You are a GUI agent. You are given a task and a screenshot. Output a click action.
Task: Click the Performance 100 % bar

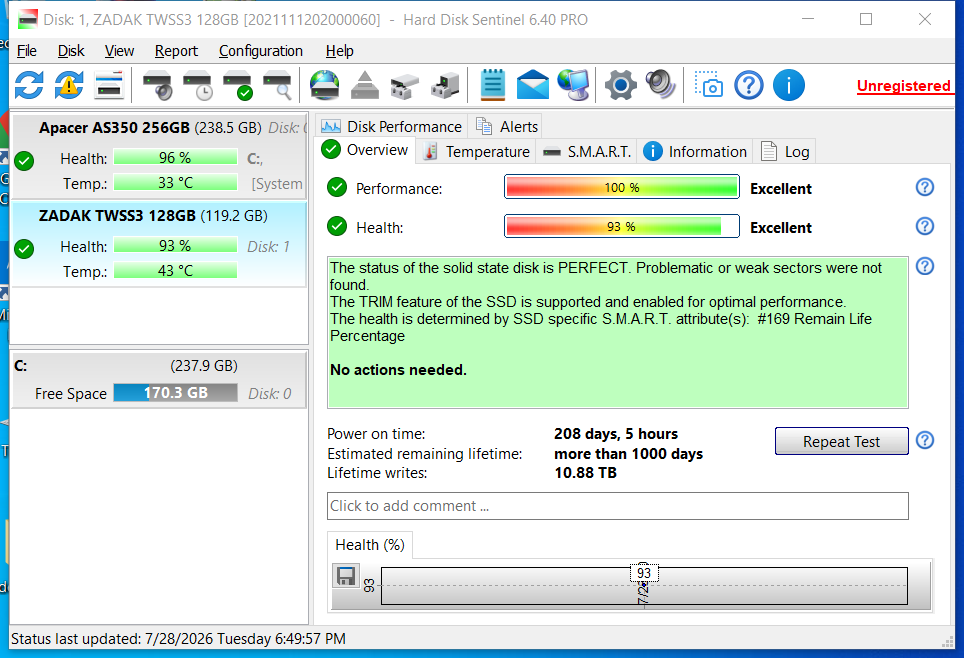(x=622, y=188)
